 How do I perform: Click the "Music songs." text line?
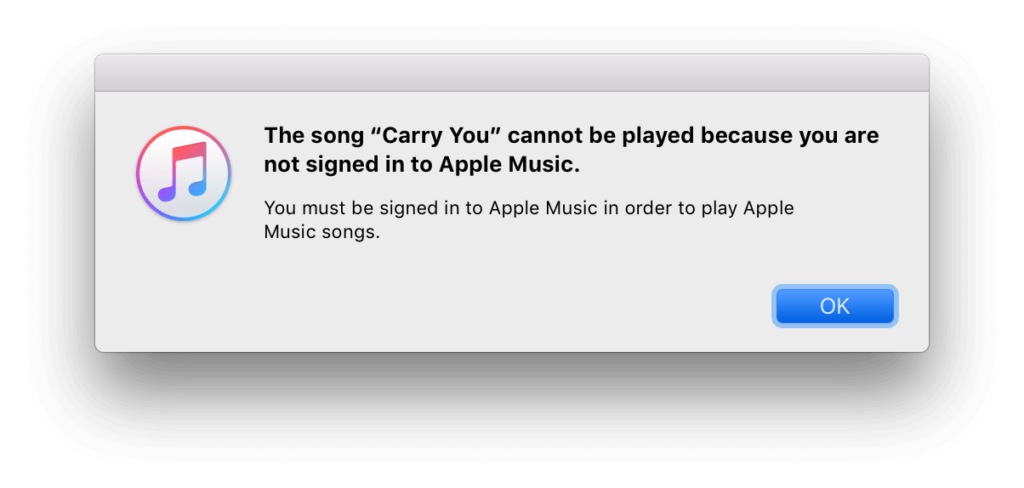321,233
